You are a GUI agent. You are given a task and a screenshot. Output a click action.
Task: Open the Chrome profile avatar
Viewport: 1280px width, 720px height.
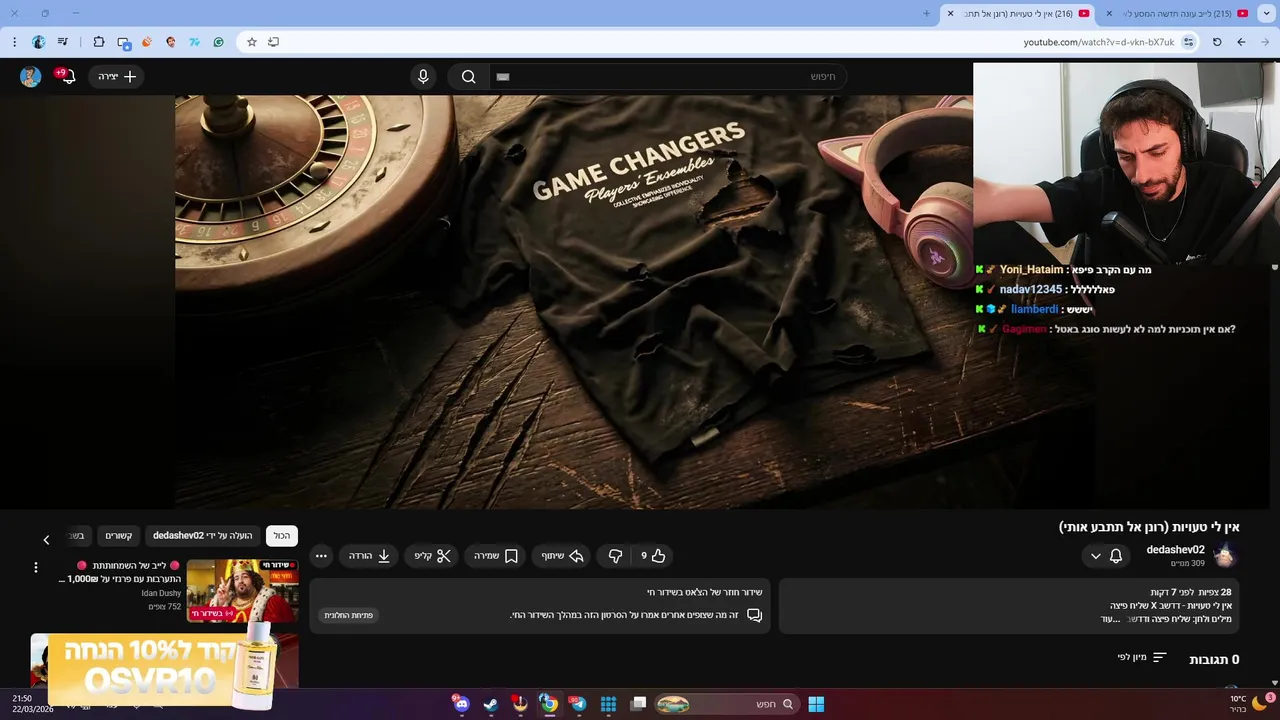tap(39, 42)
